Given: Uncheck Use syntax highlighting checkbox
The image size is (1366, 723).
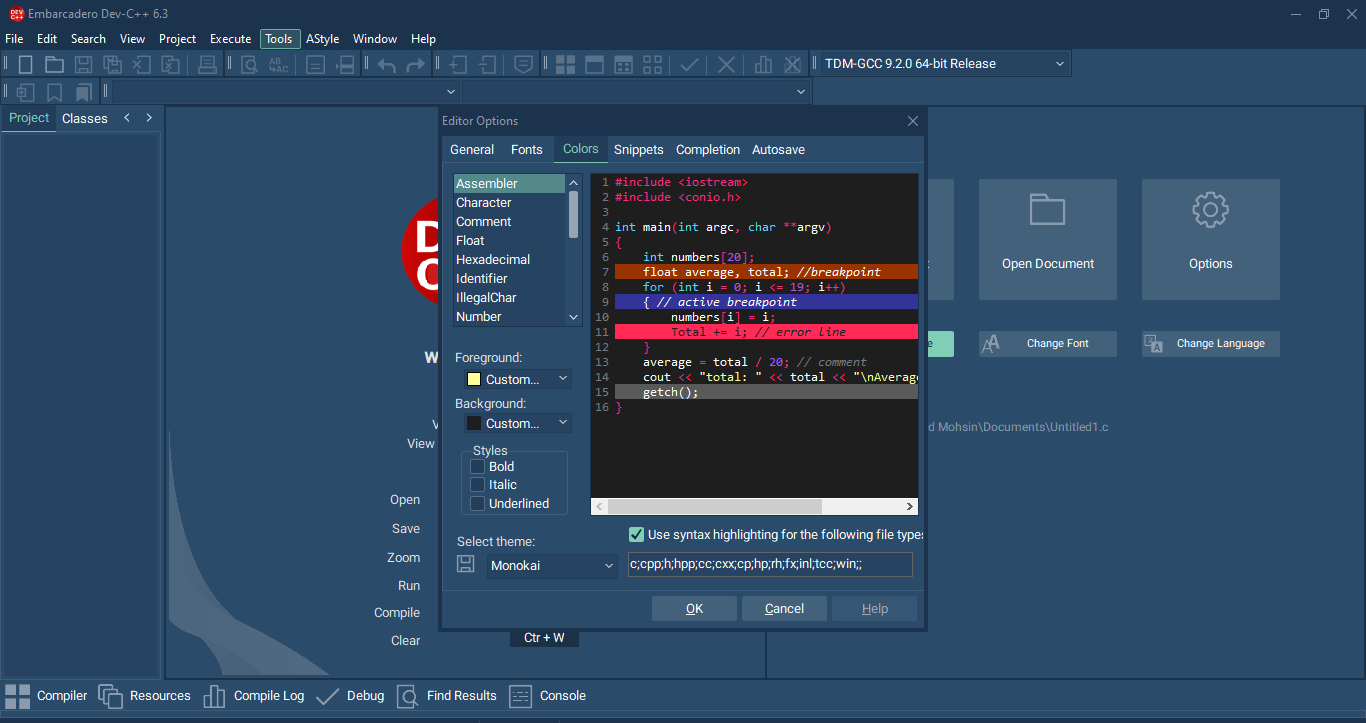Looking at the screenshot, I should pos(636,535).
